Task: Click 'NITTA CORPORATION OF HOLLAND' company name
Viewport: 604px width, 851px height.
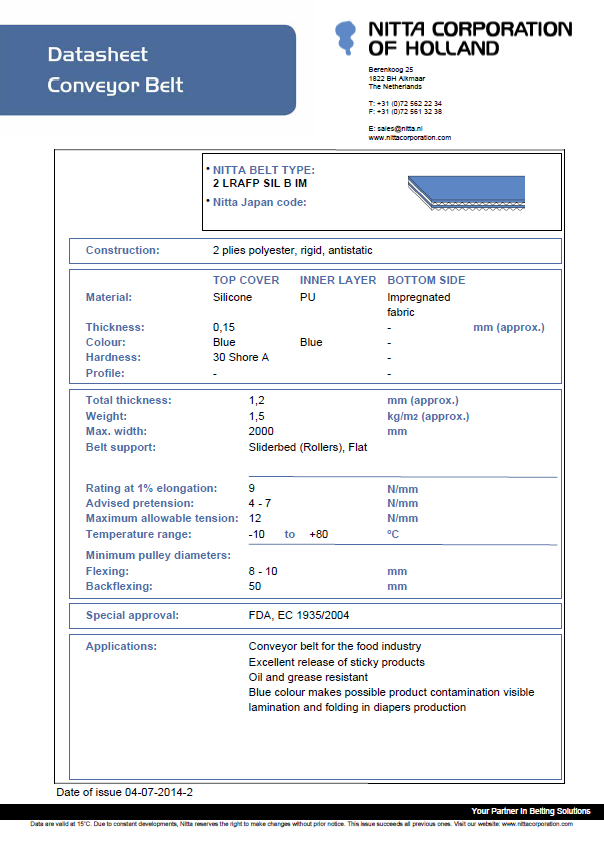Action: [470, 39]
